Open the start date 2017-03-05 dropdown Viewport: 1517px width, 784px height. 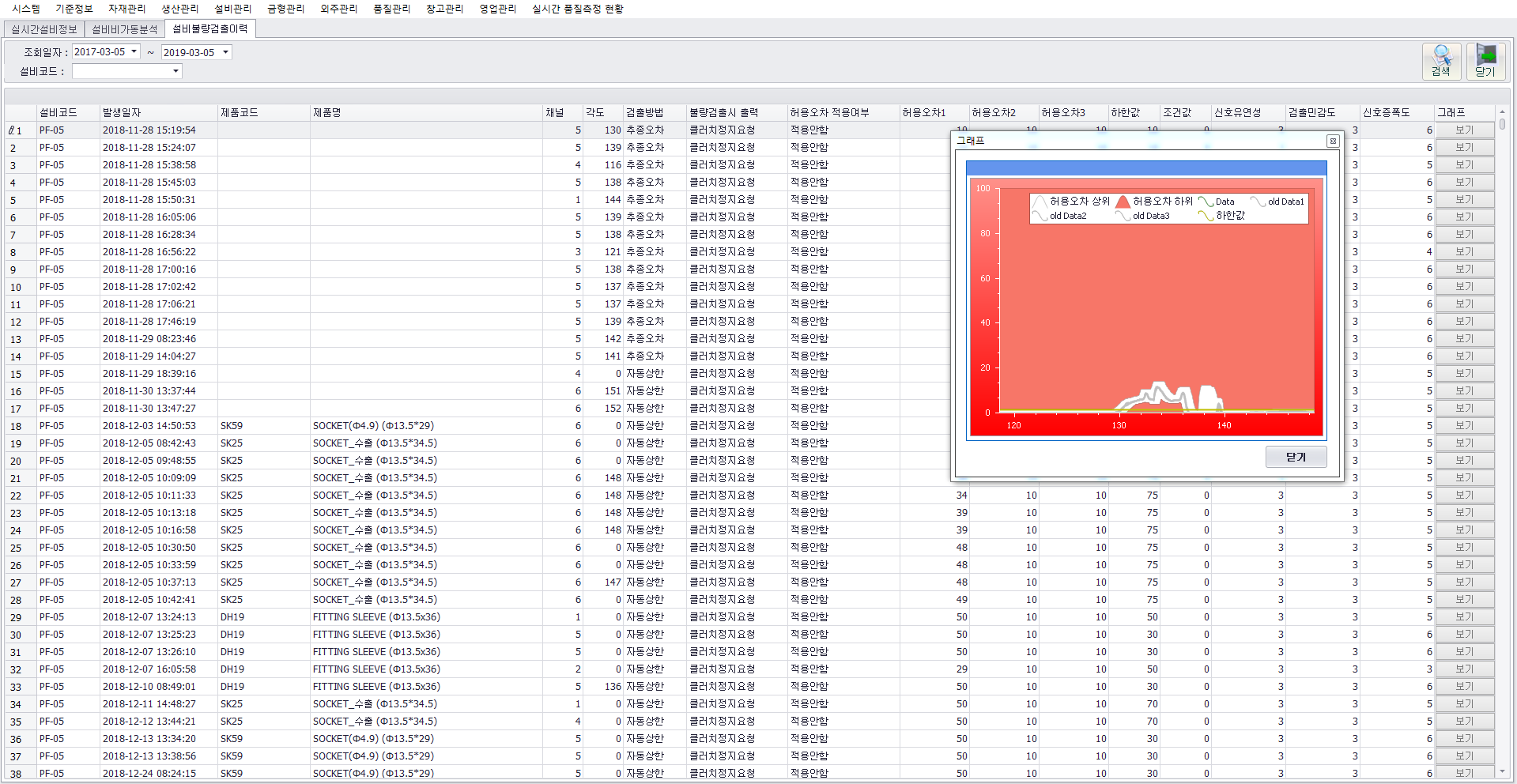134,52
